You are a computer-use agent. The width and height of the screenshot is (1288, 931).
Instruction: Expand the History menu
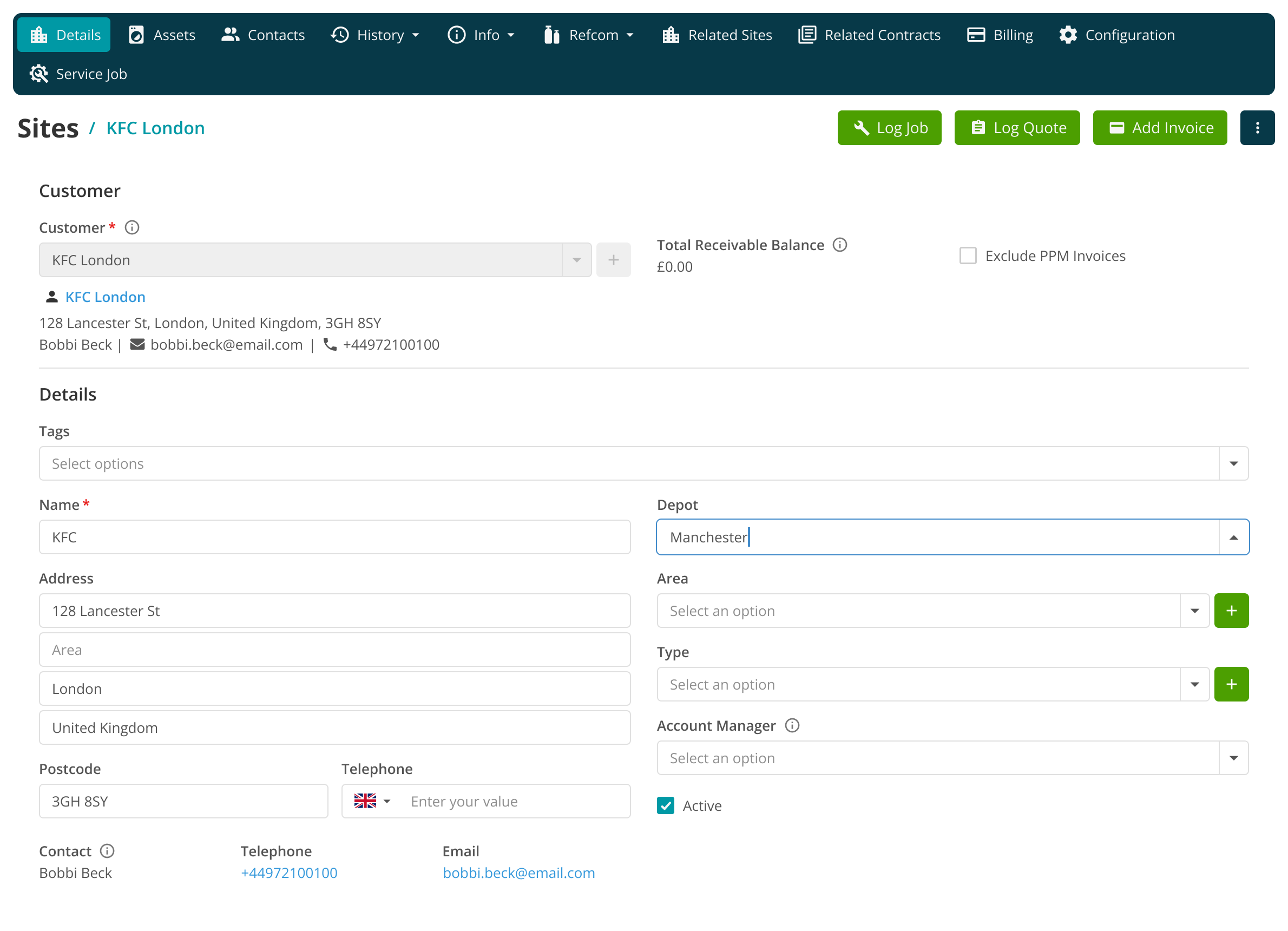point(376,35)
